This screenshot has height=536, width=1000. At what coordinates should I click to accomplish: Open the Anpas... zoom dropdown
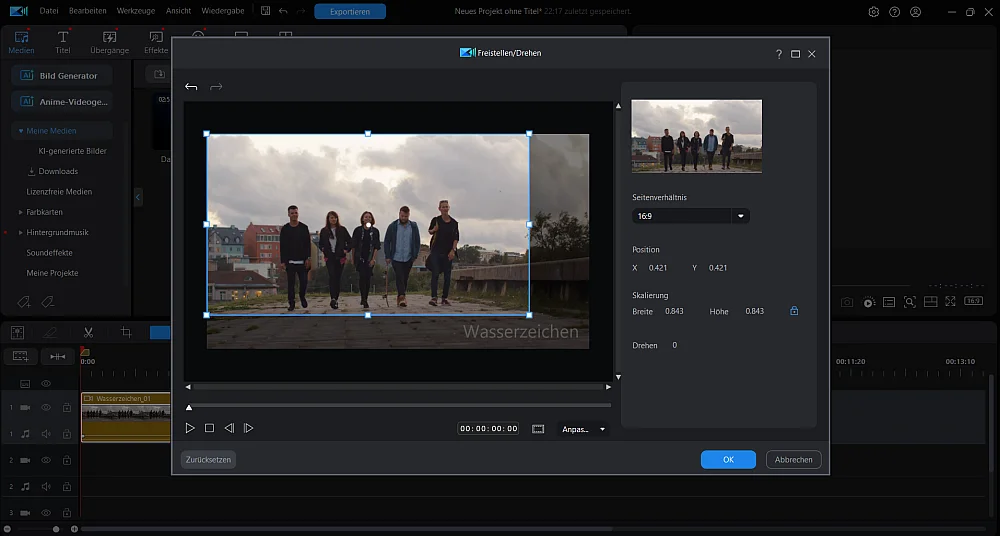coord(584,429)
